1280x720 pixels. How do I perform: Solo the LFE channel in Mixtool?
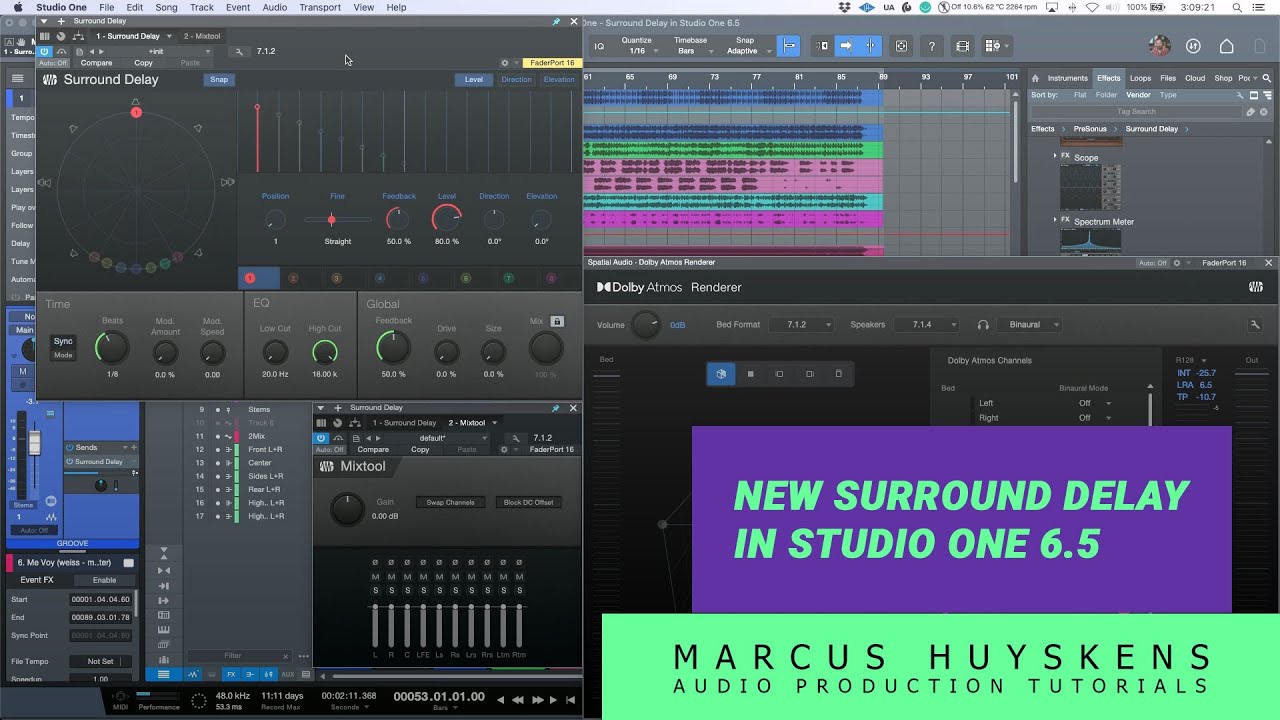point(423,591)
